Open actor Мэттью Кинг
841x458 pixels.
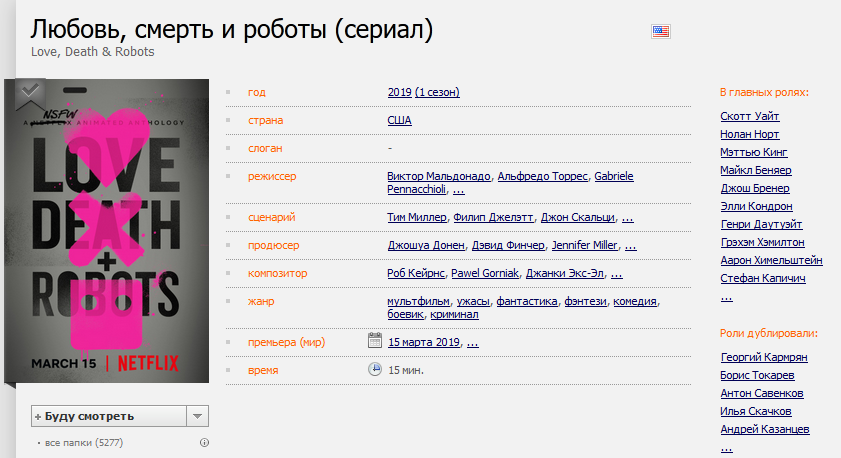click(x=754, y=152)
